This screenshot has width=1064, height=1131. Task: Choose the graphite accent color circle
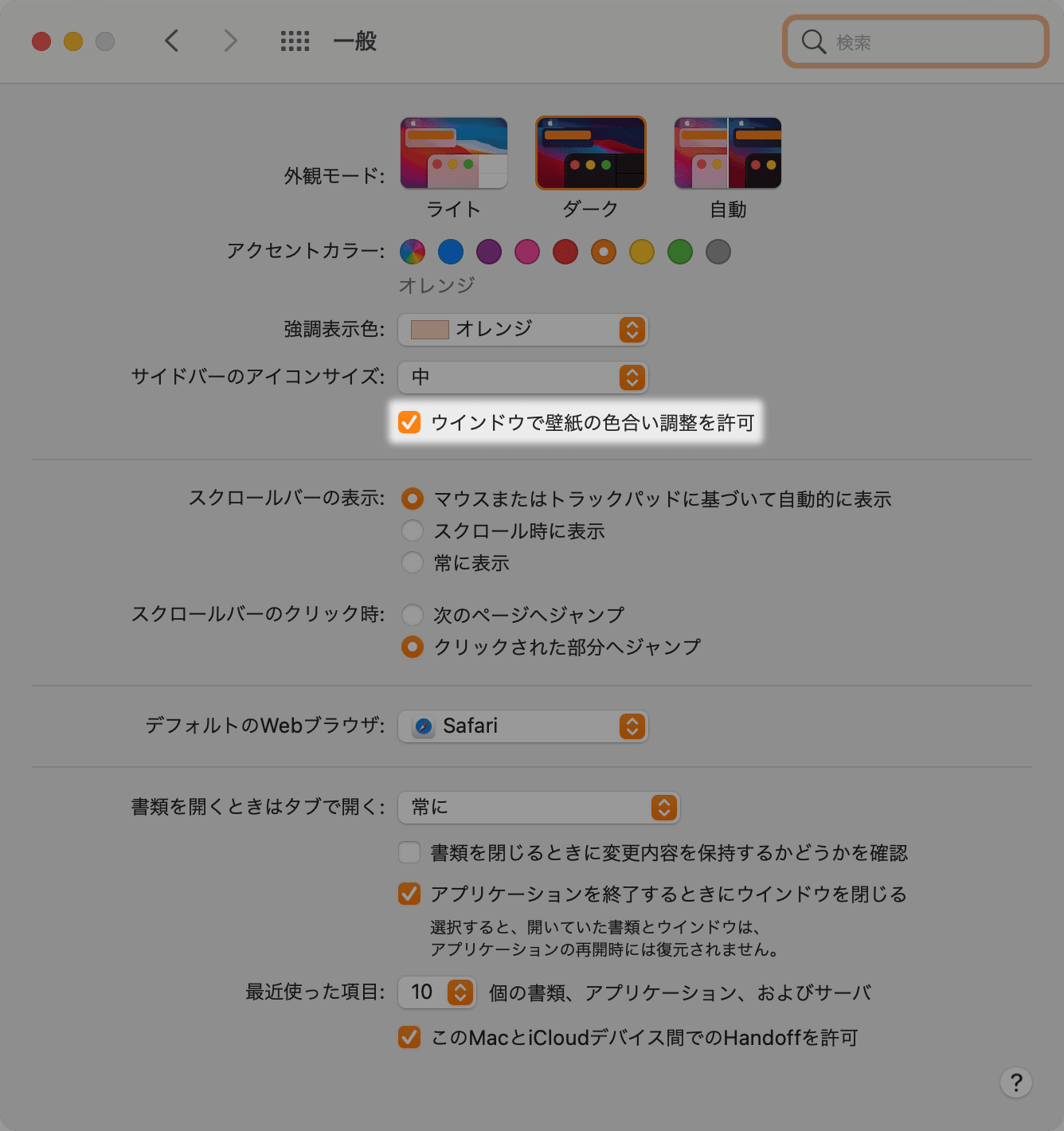click(718, 252)
